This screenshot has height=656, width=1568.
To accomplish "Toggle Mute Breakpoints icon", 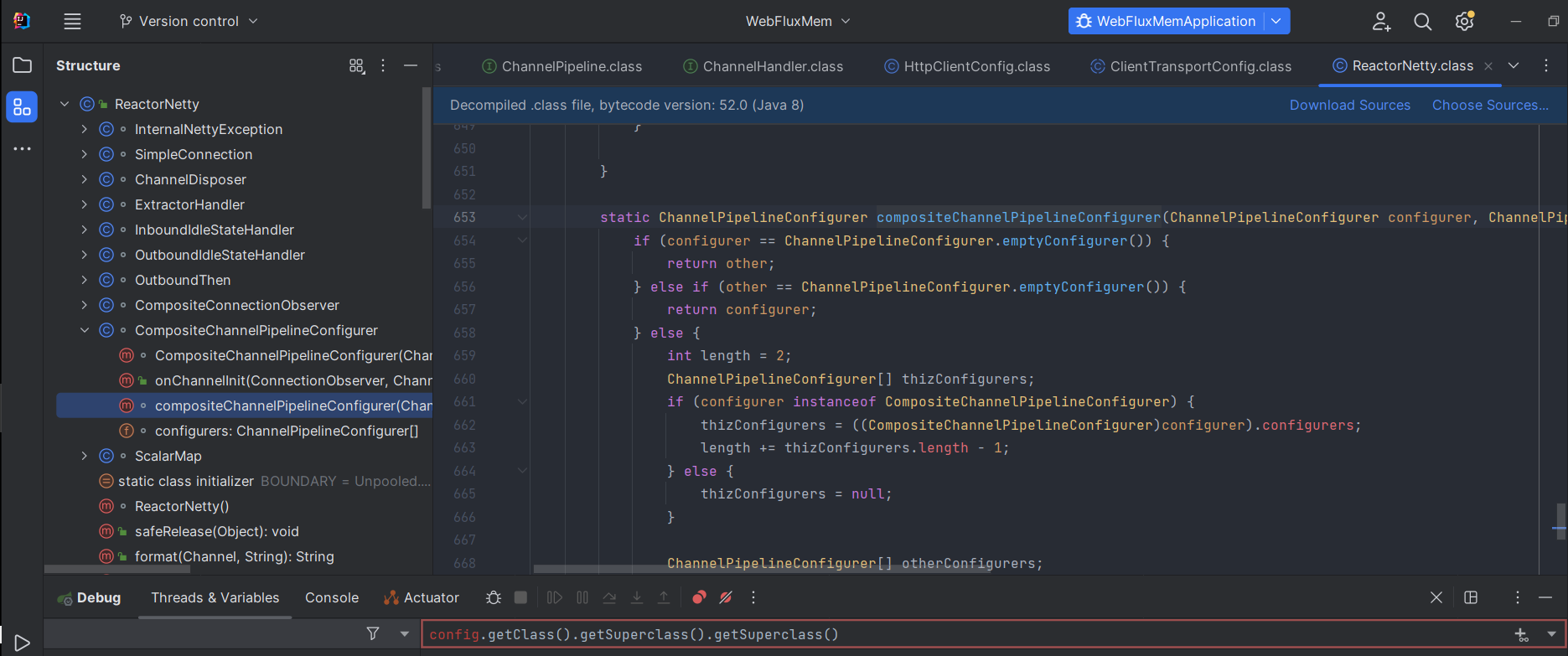I will (726, 597).
